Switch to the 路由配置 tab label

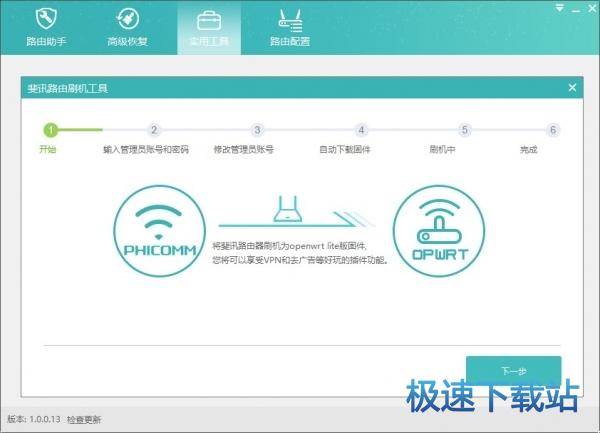pyautogui.click(x=290, y=41)
